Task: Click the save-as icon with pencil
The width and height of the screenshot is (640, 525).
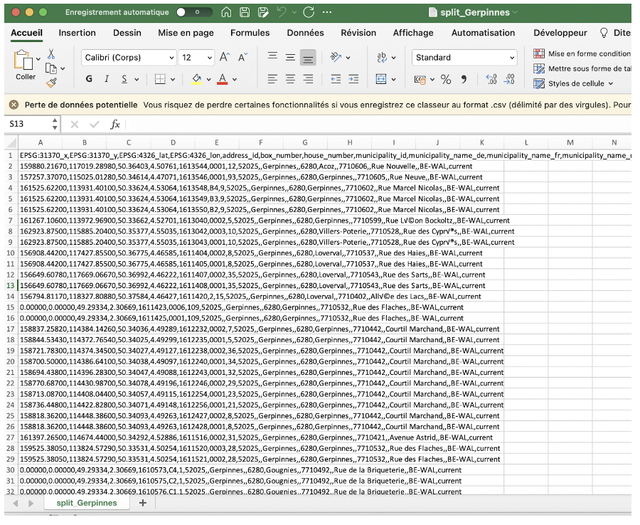Action: [263, 12]
